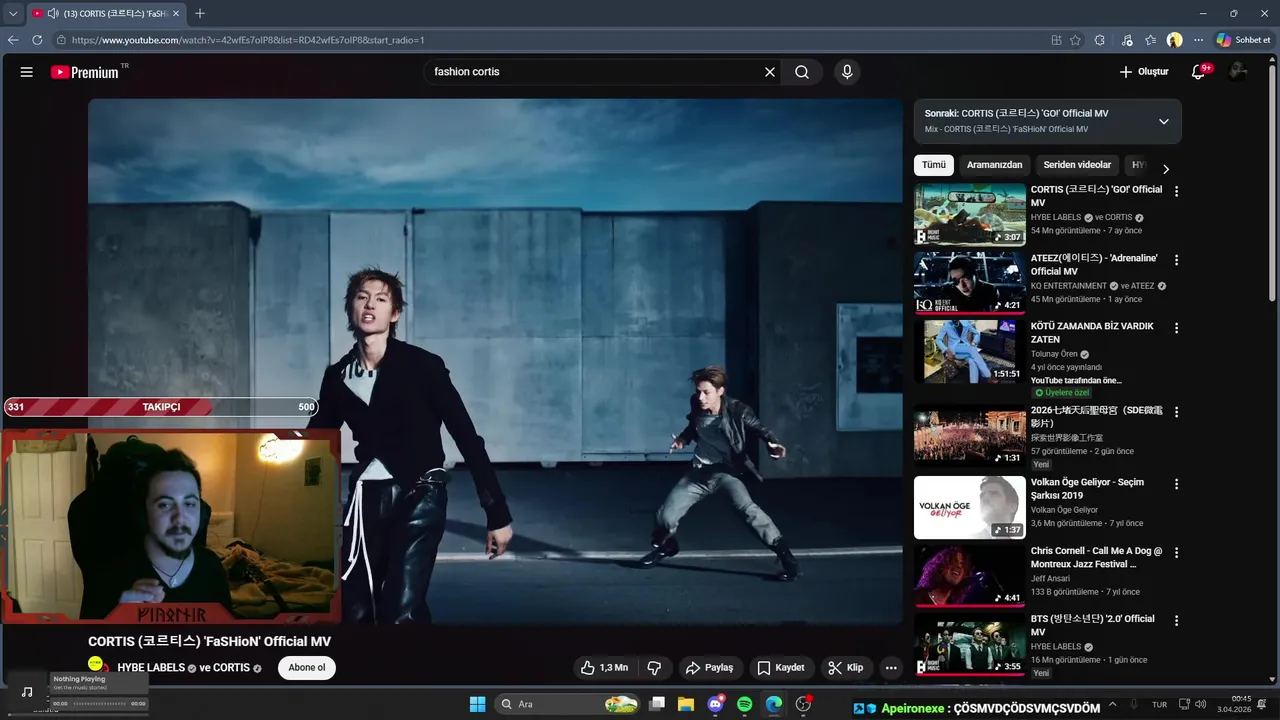Open Spotify from the taskbar
The image size is (1280, 720).
click(x=745, y=704)
